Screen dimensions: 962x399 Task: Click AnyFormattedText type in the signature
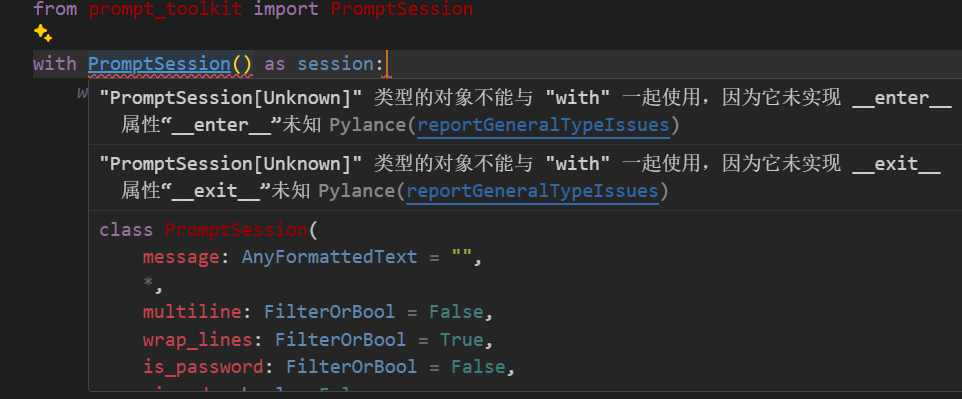[329, 257]
